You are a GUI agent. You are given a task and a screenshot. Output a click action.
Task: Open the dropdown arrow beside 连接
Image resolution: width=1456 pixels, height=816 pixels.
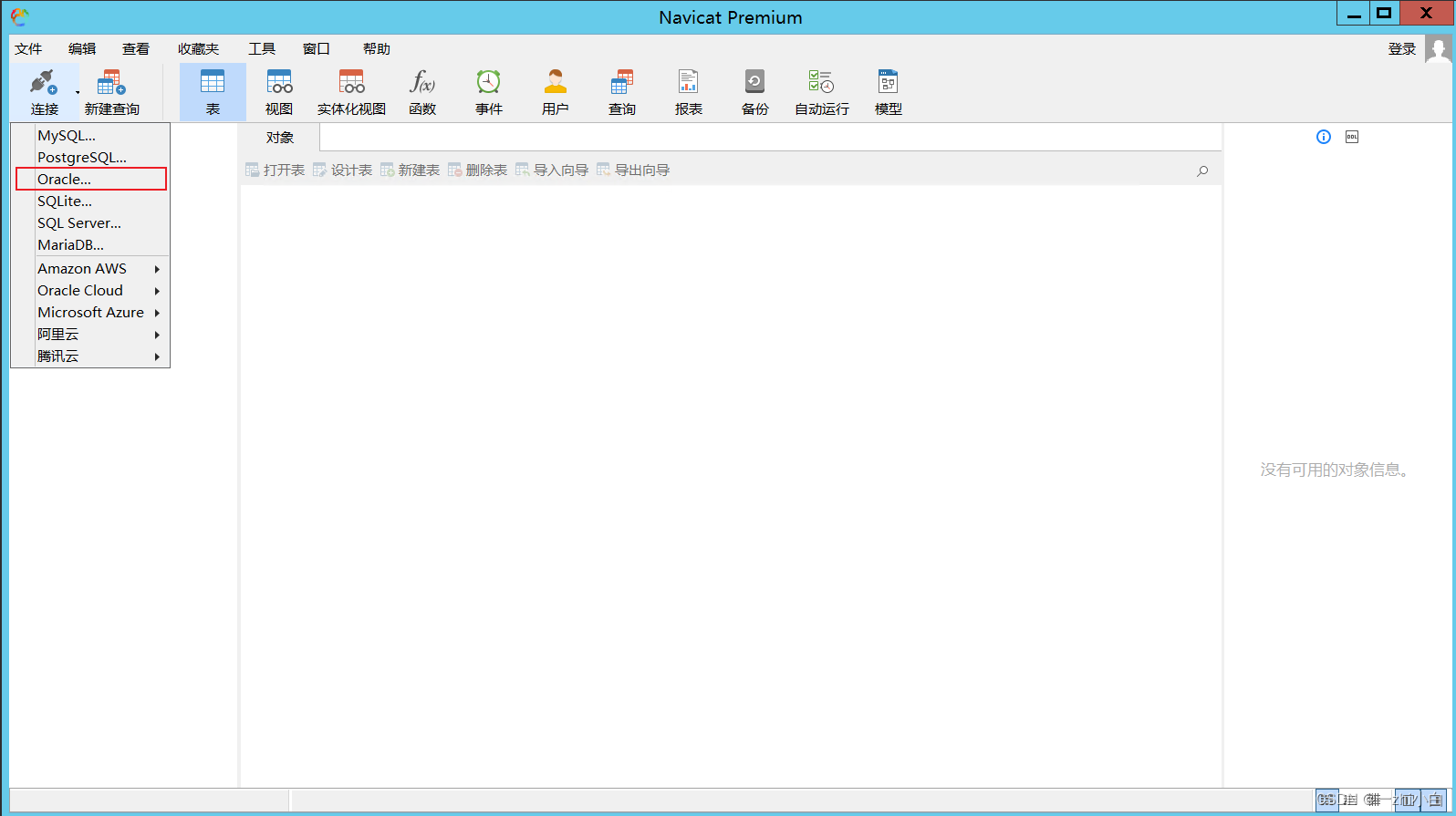coord(78,92)
